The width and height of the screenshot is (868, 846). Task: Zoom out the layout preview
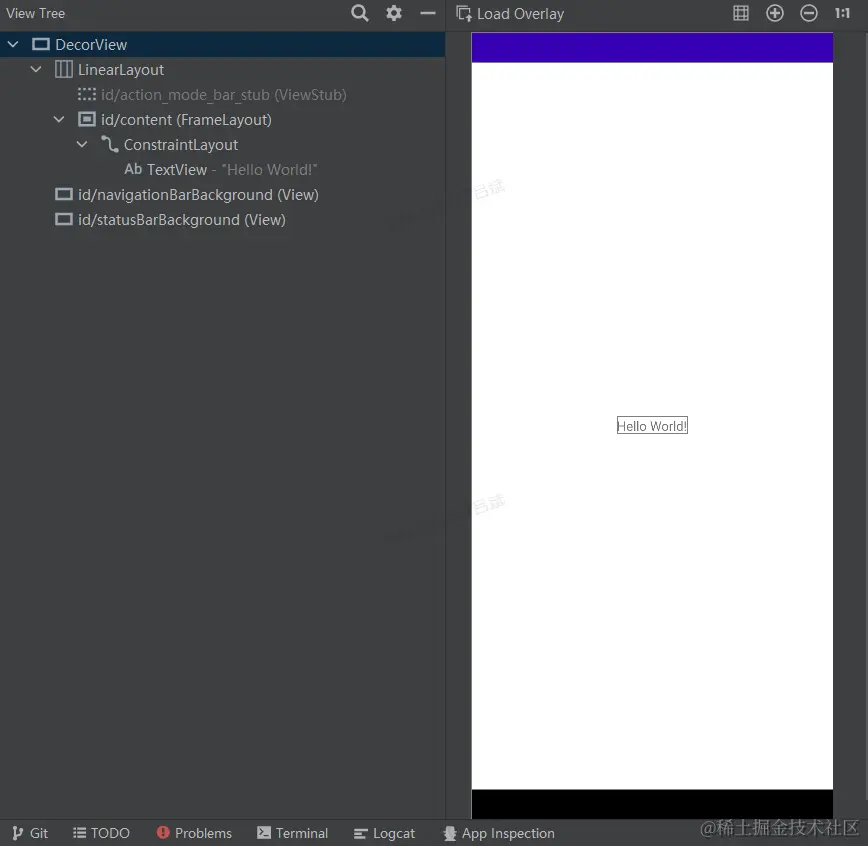(x=809, y=13)
